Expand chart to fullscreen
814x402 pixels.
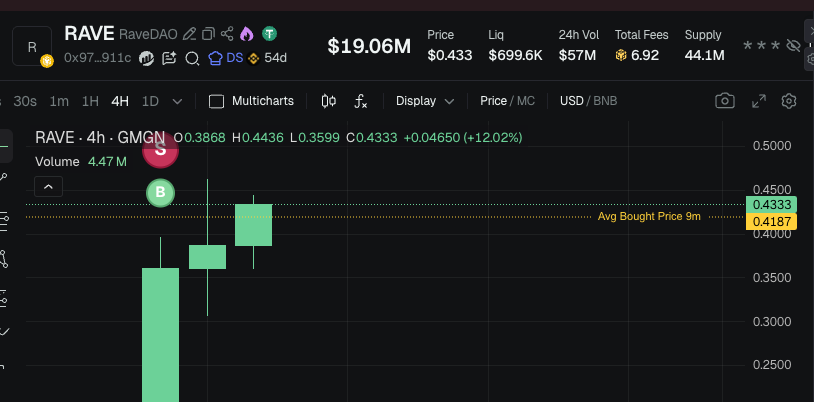coord(759,101)
